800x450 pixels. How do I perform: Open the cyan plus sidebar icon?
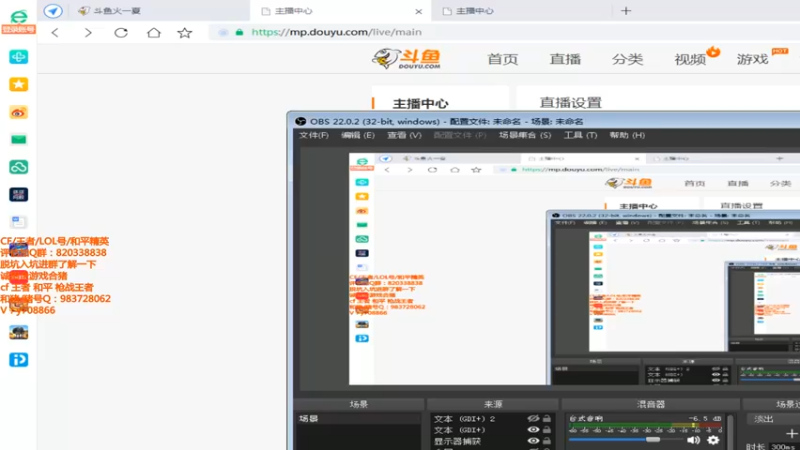coord(18,57)
